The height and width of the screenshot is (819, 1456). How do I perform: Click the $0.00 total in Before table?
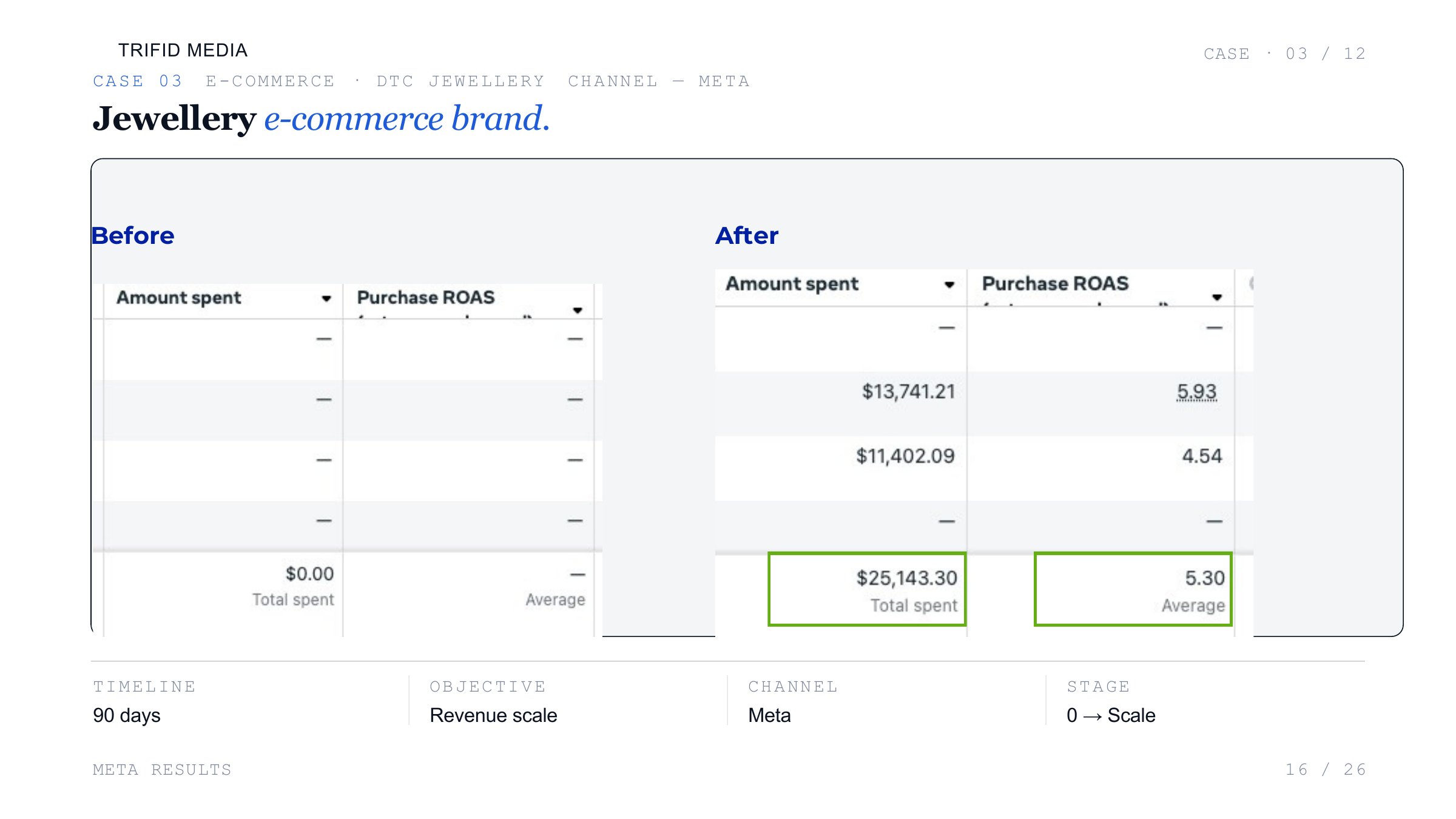coord(309,574)
